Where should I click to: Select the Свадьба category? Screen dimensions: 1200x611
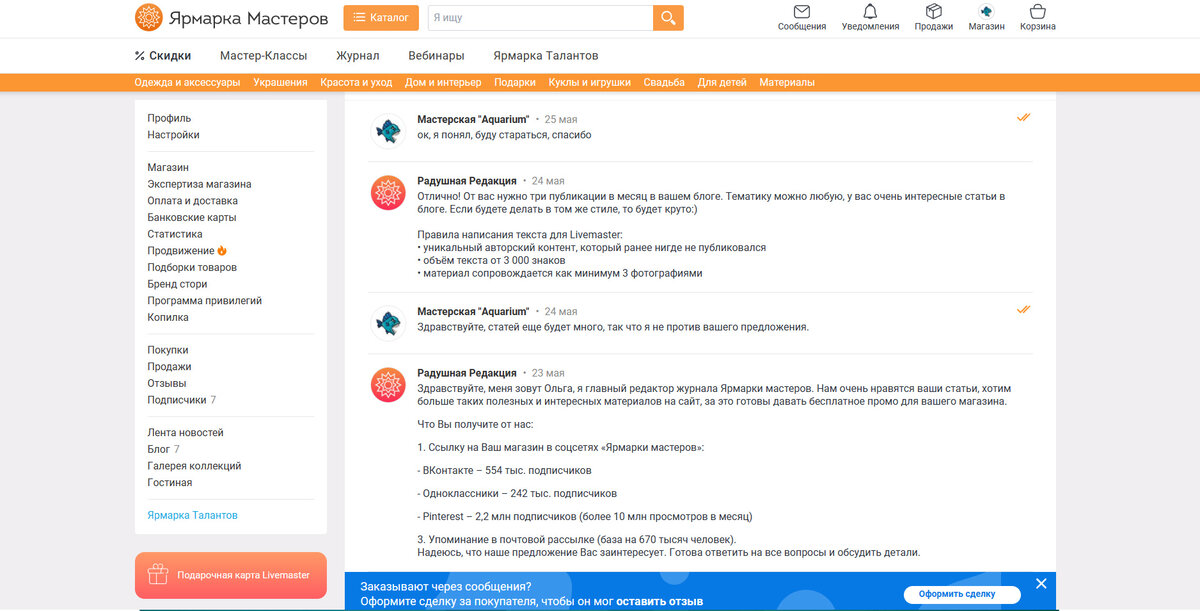tap(664, 82)
